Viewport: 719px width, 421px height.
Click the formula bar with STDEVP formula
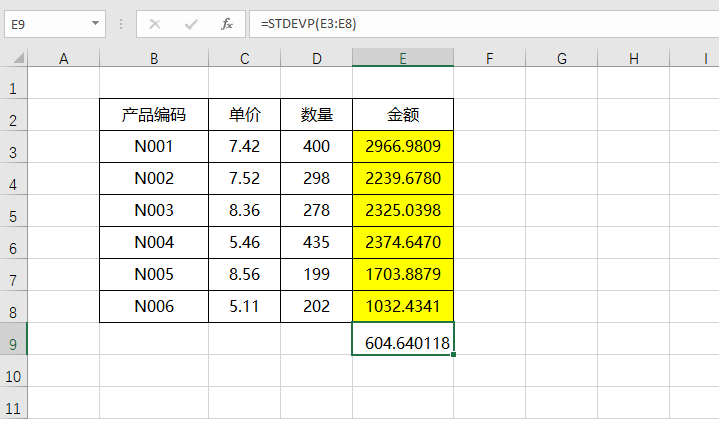coord(480,23)
